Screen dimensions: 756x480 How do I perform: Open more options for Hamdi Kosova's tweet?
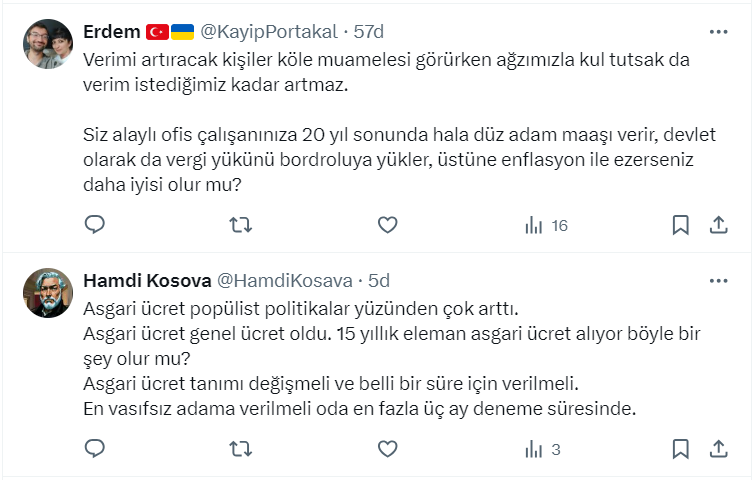coord(718,280)
